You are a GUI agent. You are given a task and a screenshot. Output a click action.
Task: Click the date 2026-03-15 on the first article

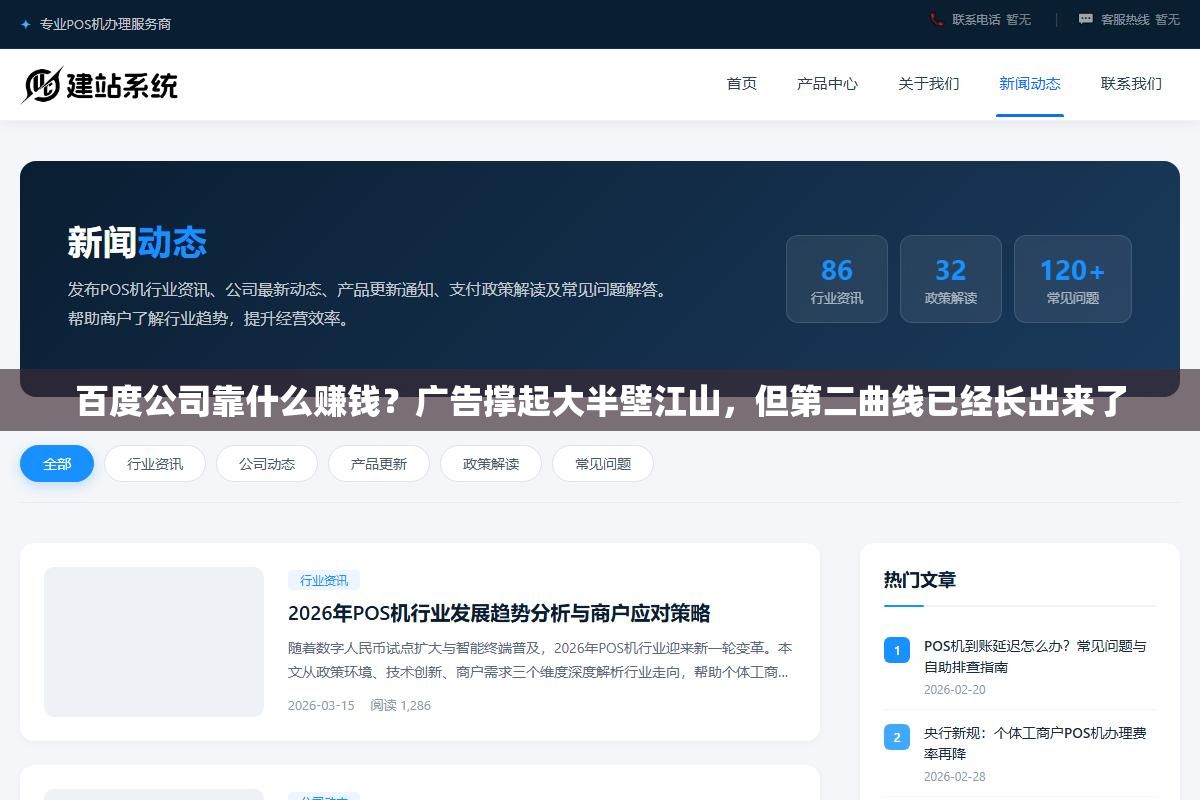[321, 705]
